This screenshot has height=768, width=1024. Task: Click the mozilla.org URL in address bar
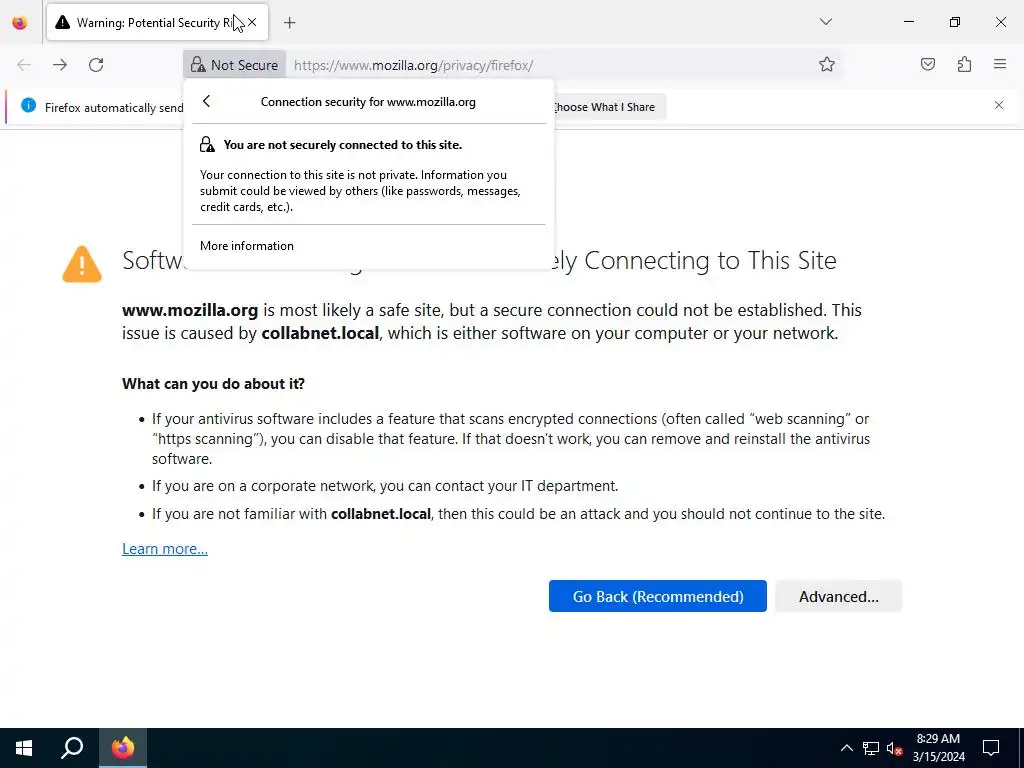pyautogui.click(x=413, y=65)
